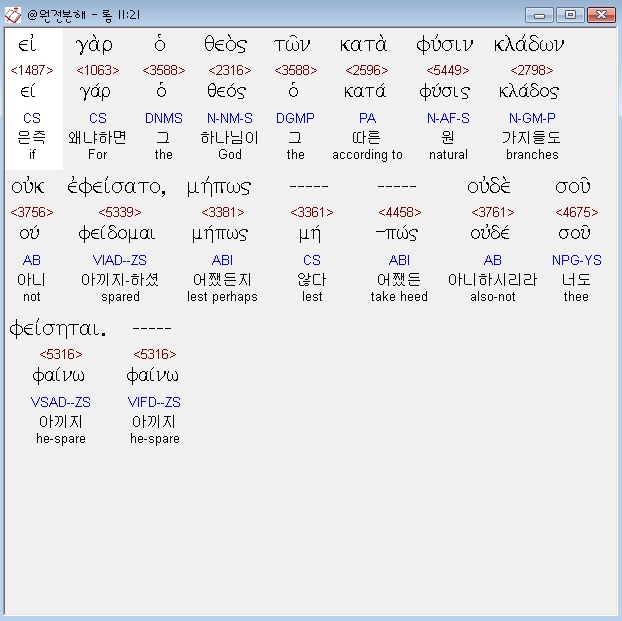The height and width of the screenshot is (621, 622).
Task: Click parsing code VIFD--ZS
Action: click(154, 402)
